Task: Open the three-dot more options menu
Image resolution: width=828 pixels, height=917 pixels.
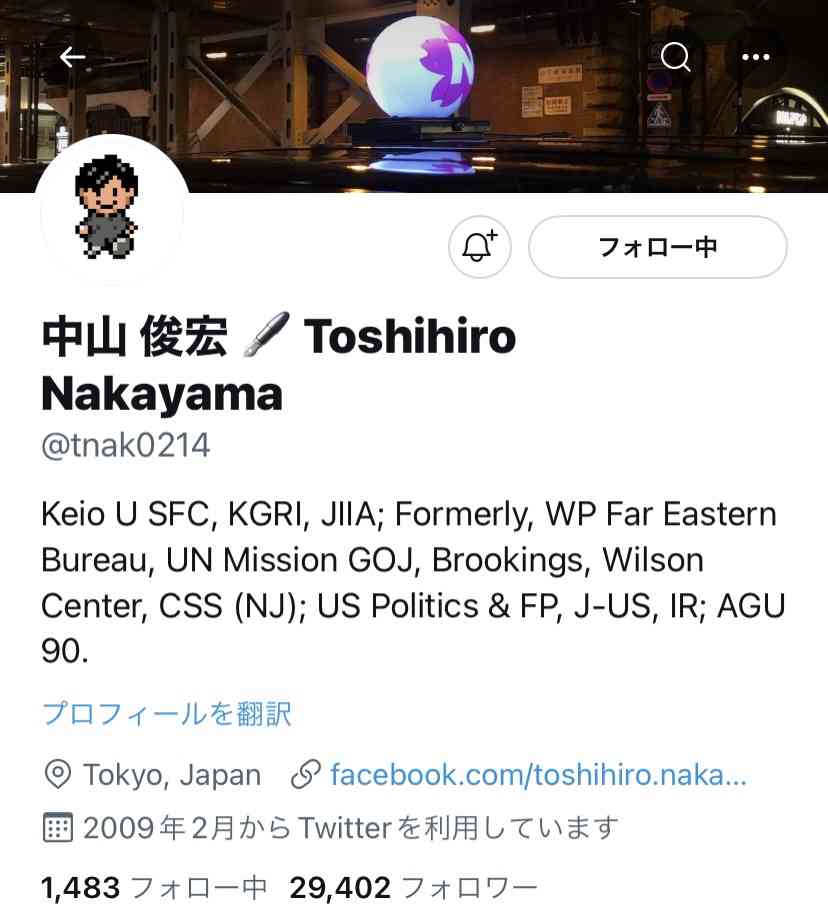Action: (755, 57)
